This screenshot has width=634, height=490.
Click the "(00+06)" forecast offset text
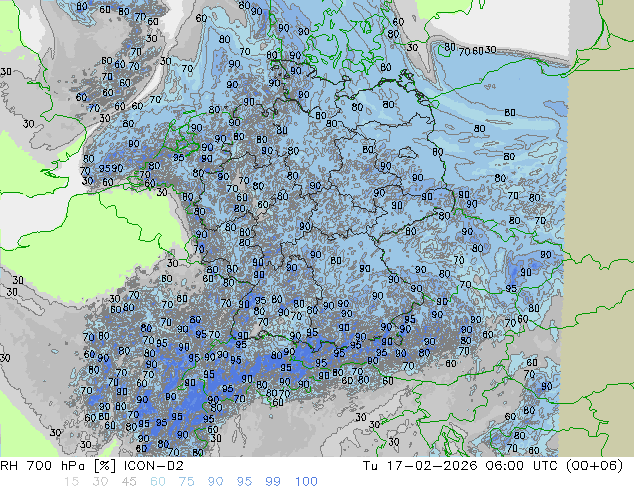(x=594, y=466)
